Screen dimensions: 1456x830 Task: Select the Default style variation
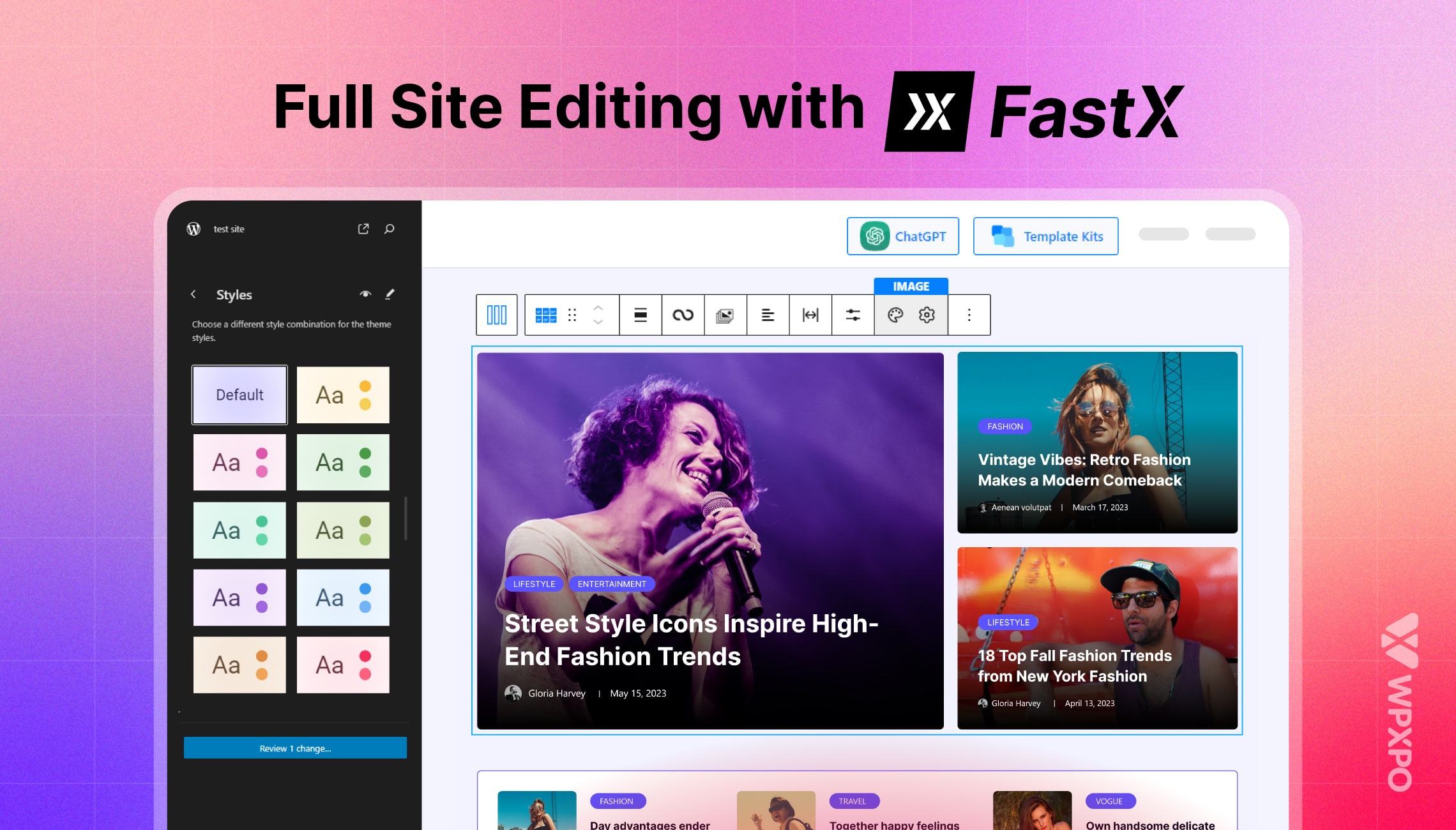tap(239, 395)
